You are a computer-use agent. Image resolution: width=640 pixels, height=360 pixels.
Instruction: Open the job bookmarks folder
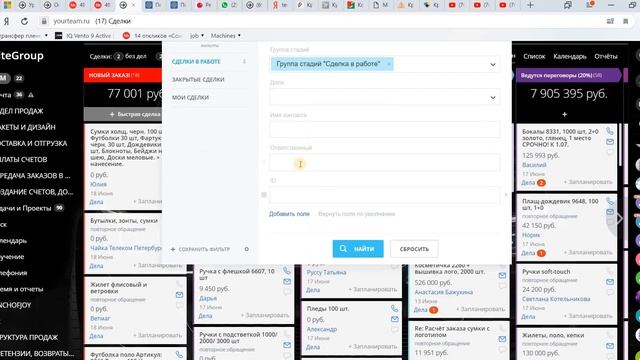tap(197, 36)
